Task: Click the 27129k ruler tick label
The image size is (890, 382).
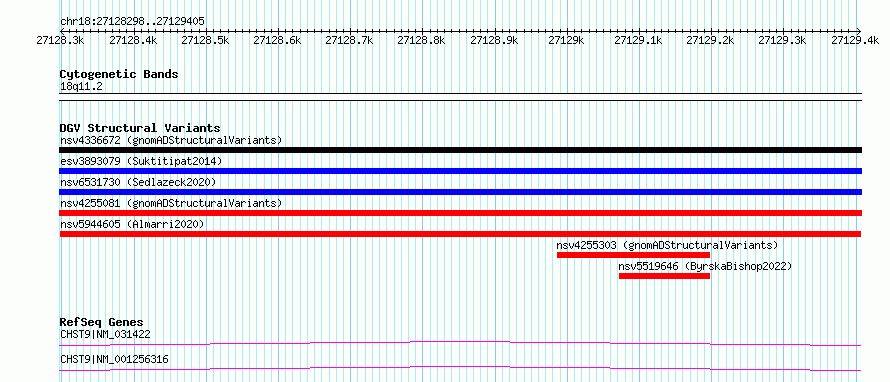Action: (x=566, y=40)
